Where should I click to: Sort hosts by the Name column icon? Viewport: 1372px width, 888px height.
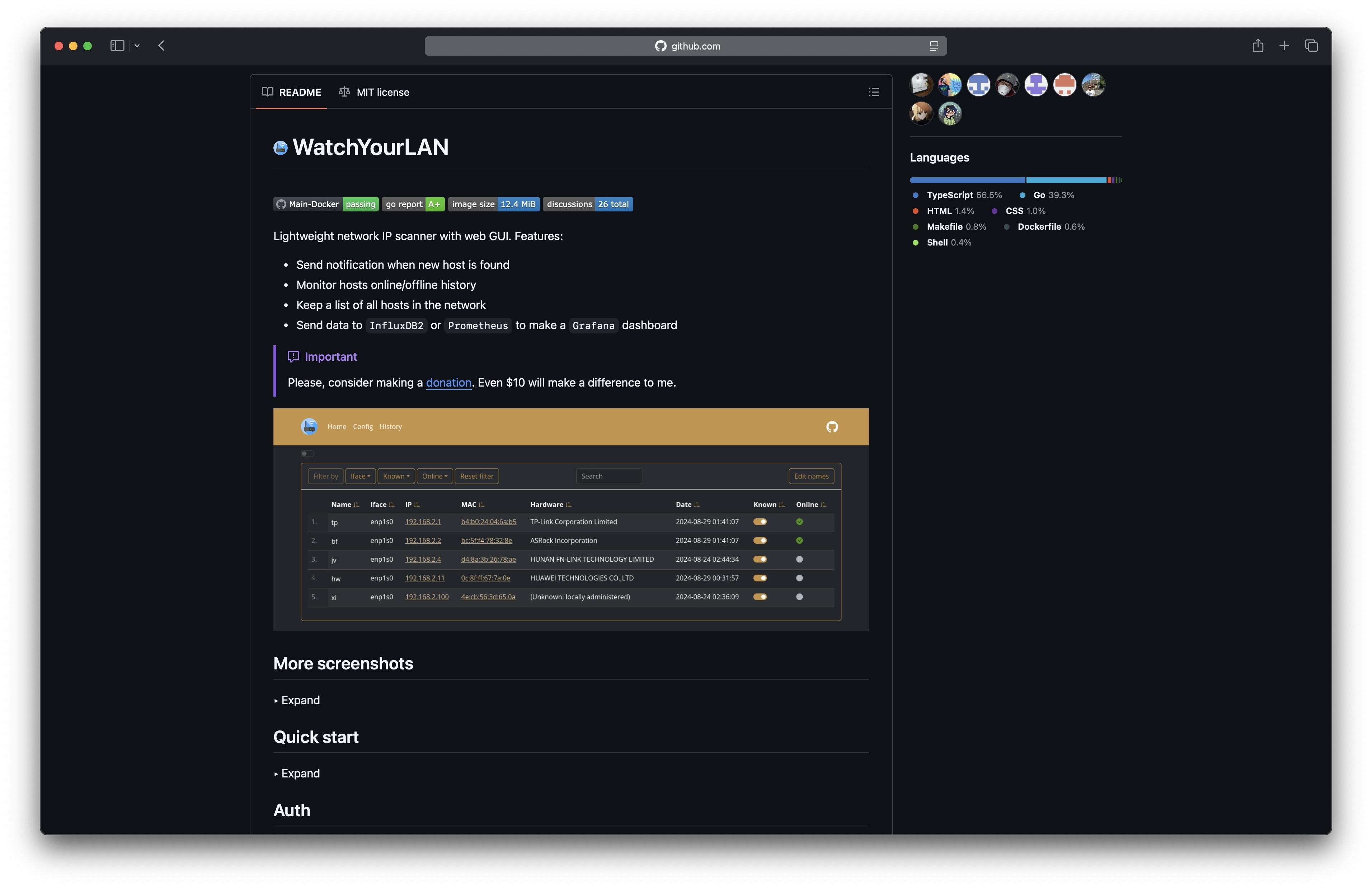click(x=356, y=505)
